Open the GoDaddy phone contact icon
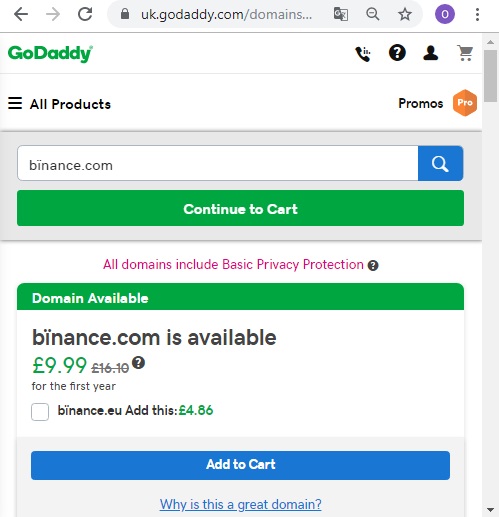 tap(363, 54)
